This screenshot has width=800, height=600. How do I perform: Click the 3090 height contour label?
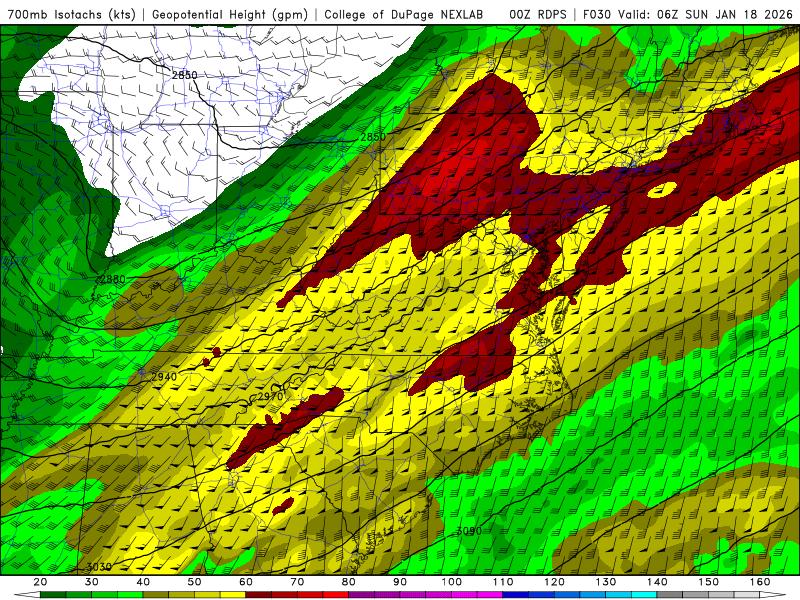tap(469, 531)
